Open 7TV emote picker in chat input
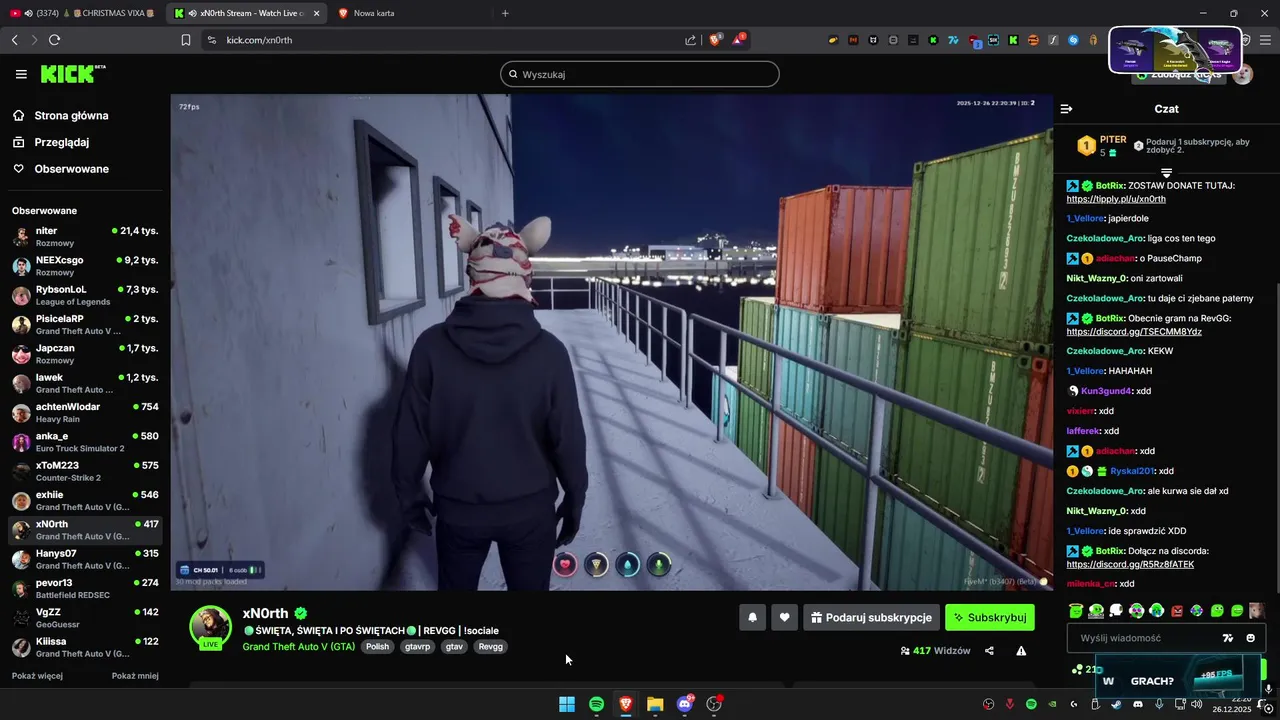Viewport: 1280px width, 720px height. coord(1228,638)
